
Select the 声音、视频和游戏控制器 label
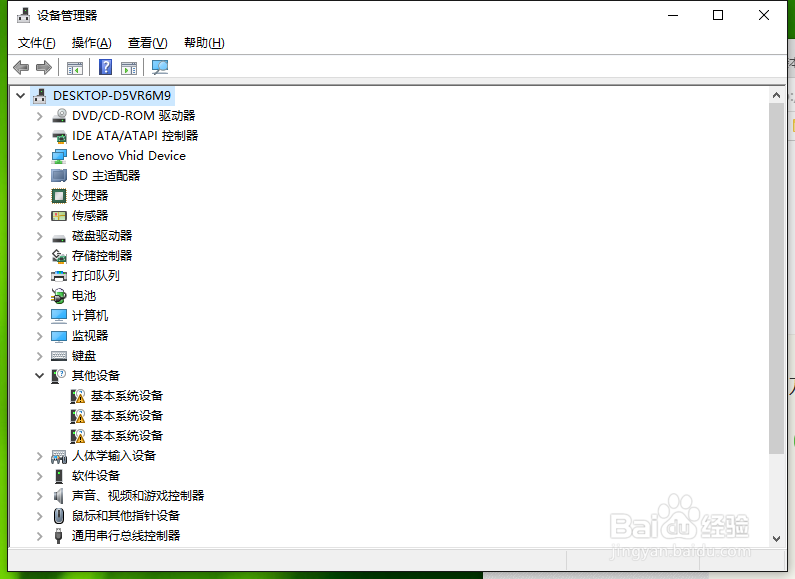[x=138, y=496]
